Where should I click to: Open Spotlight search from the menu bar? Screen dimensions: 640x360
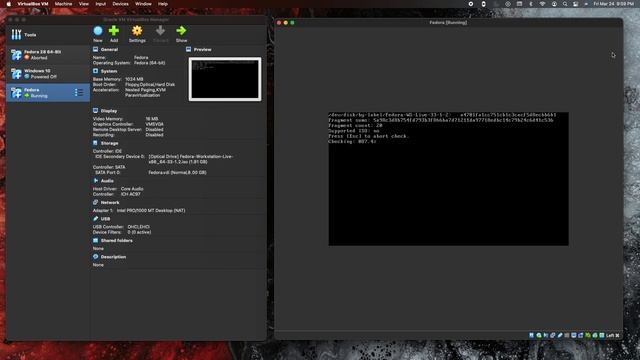point(565,4)
